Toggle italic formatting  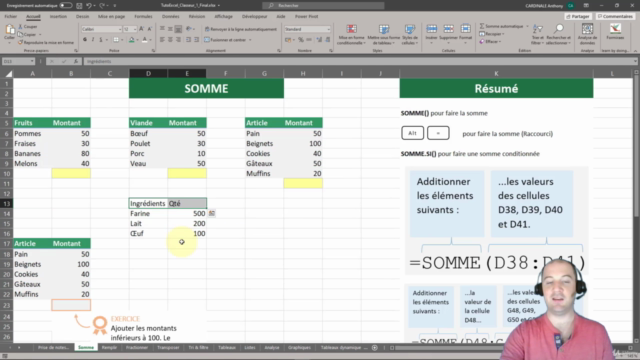pos(93,40)
